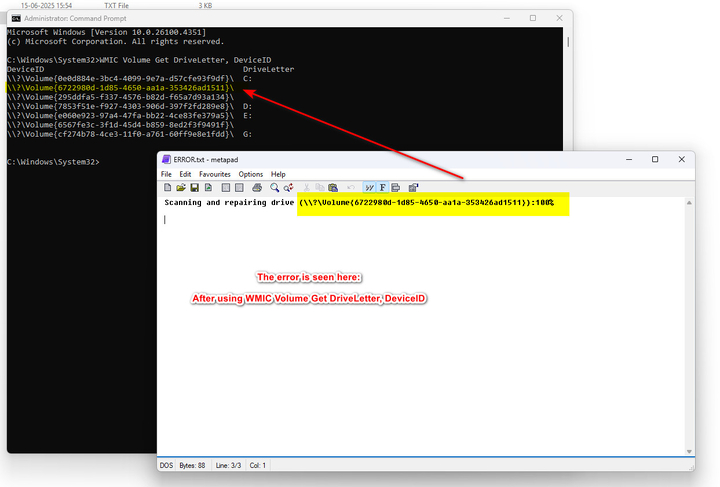
Task: Click the 'Col: 1' status entry
Action: coord(258,465)
